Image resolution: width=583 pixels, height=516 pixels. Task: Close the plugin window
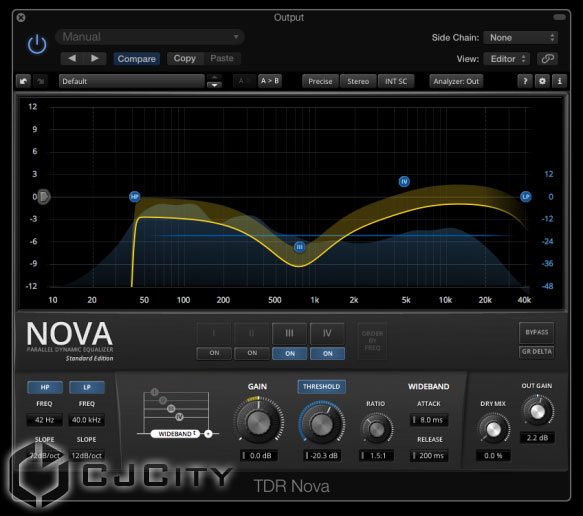point(21,17)
